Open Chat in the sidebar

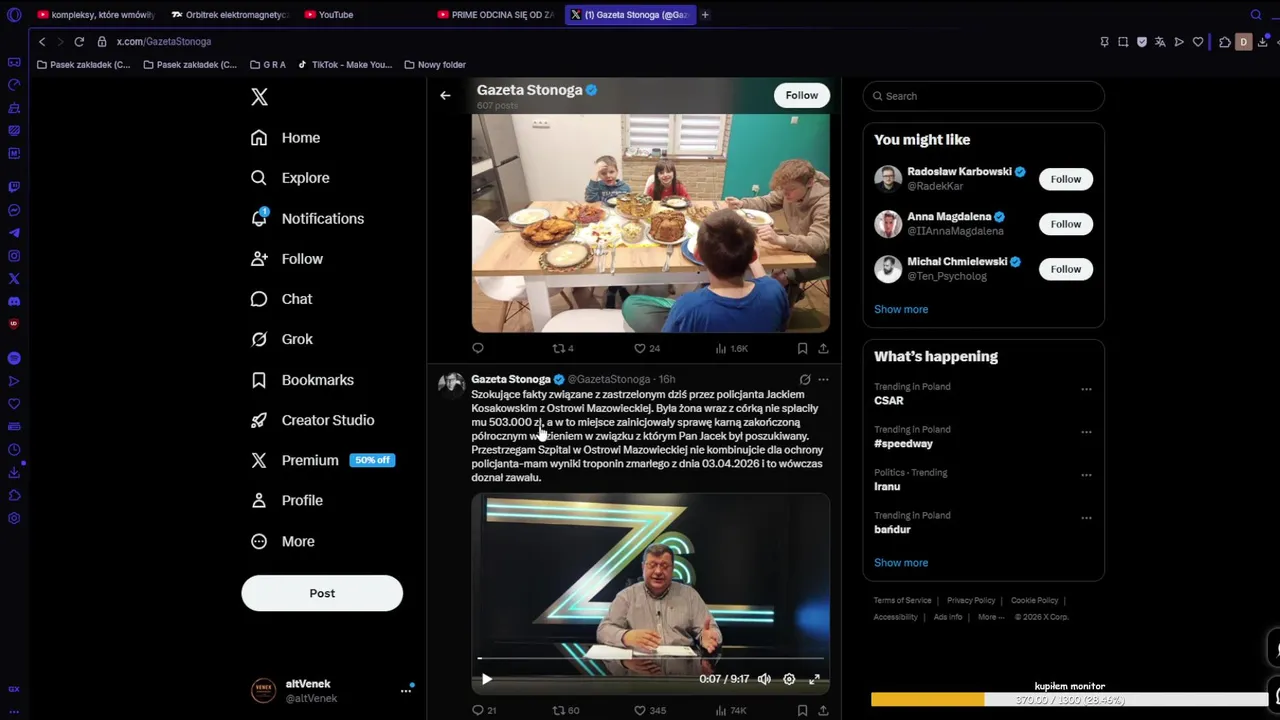click(282, 299)
